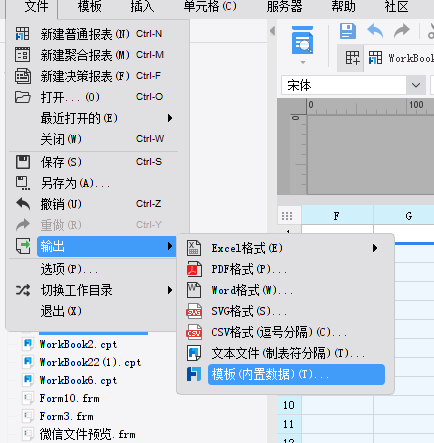
Task: Expand Excel格式(E) submenu arrow
Action: click(375, 248)
